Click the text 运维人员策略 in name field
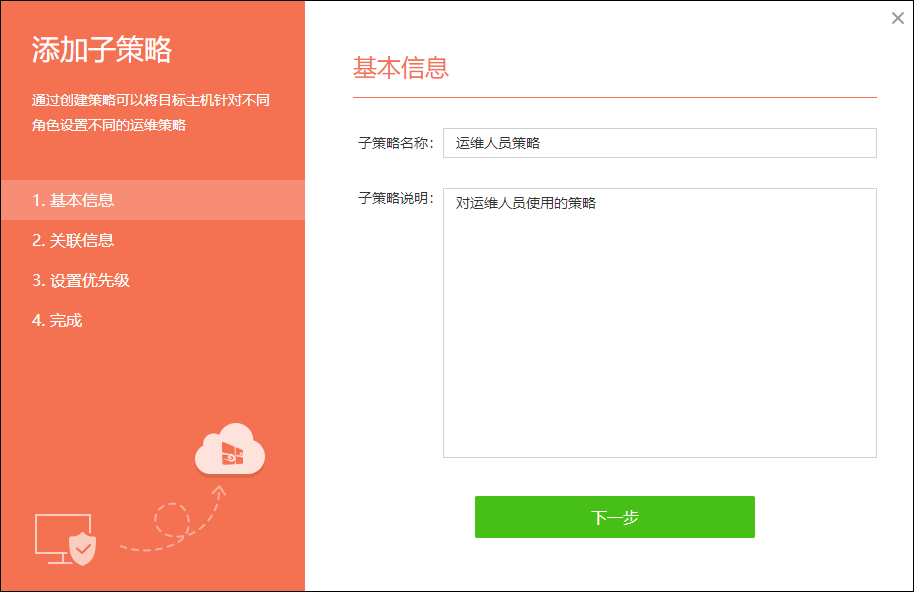Image resolution: width=914 pixels, height=592 pixels. pos(498,143)
